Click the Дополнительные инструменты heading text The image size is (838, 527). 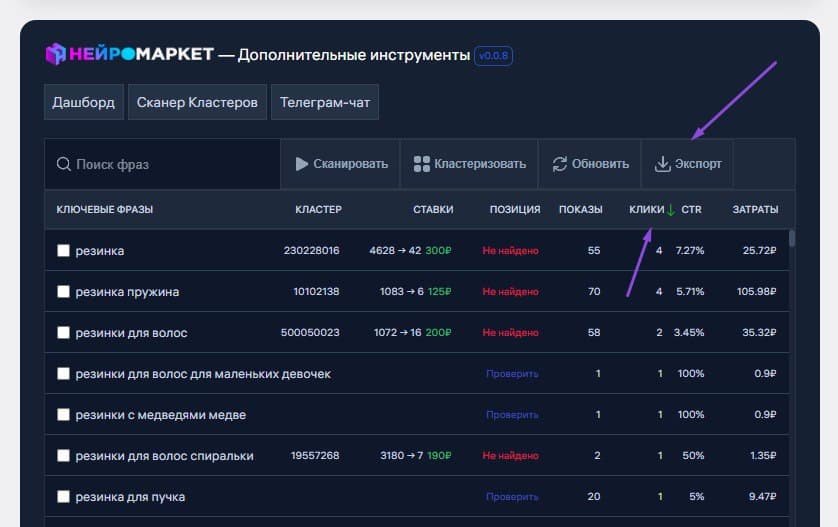[354, 55]
